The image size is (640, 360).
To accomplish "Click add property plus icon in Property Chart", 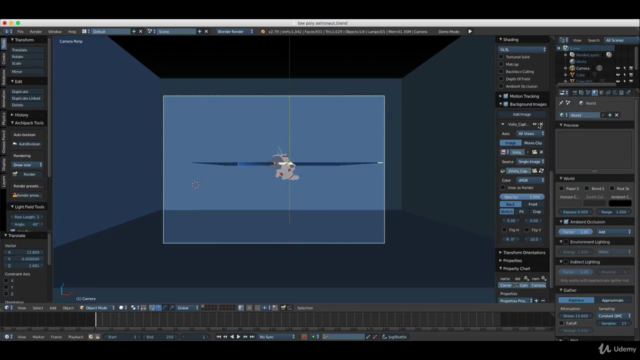I will pos(536,301).
